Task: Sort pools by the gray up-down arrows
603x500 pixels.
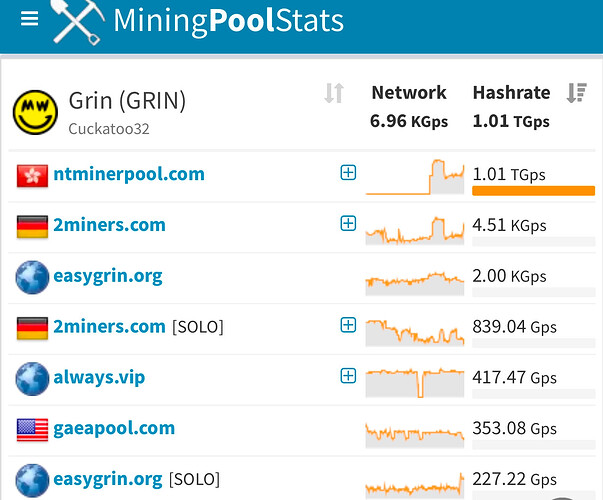Action: tap(334, 93)
